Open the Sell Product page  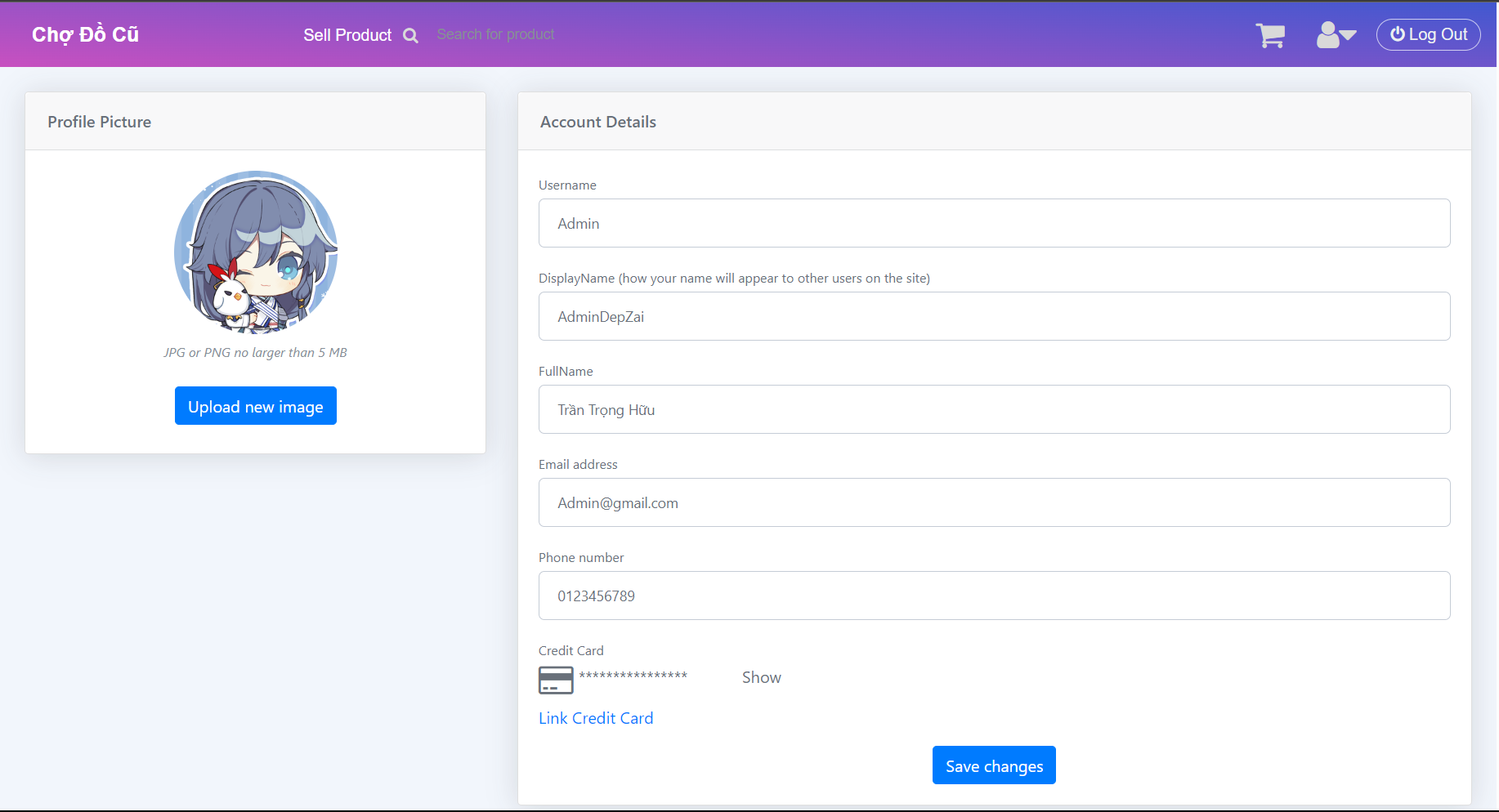tap(347, 34)
